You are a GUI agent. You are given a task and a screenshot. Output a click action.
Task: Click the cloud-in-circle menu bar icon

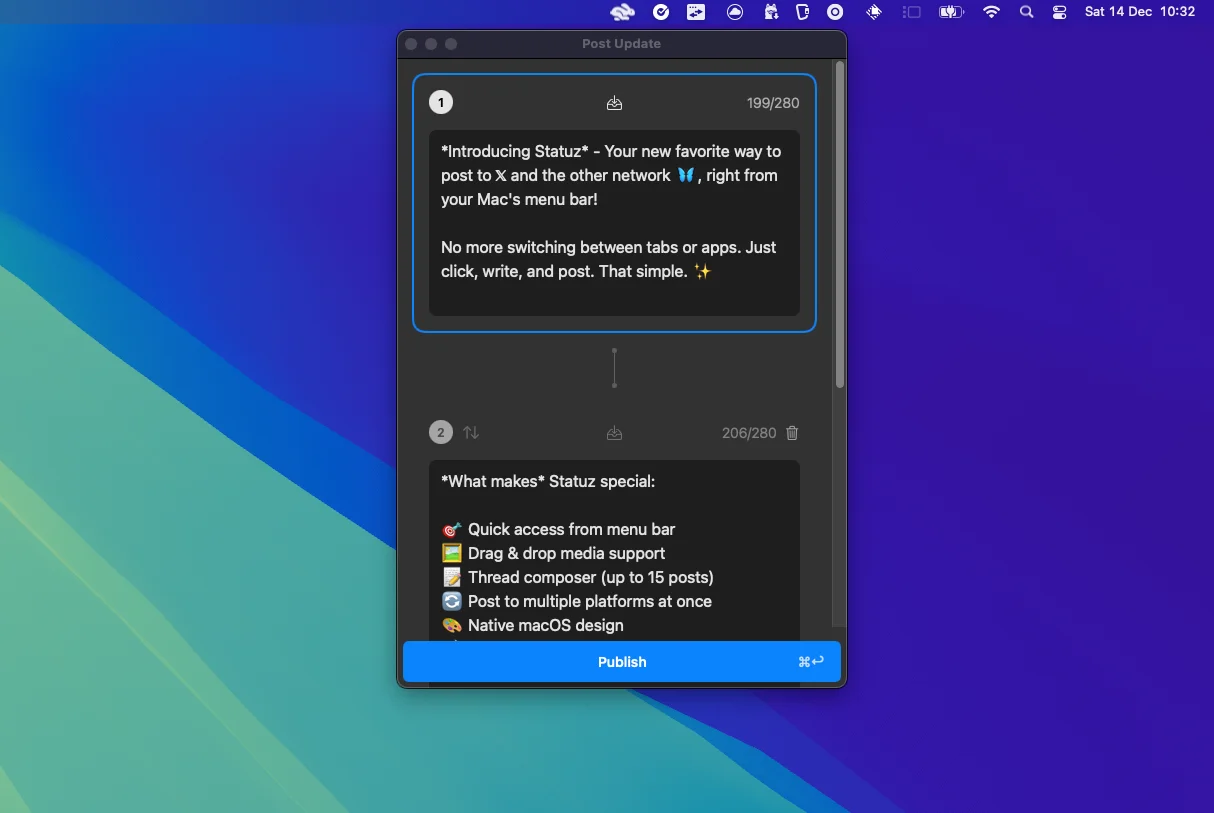tap(735, 12)
